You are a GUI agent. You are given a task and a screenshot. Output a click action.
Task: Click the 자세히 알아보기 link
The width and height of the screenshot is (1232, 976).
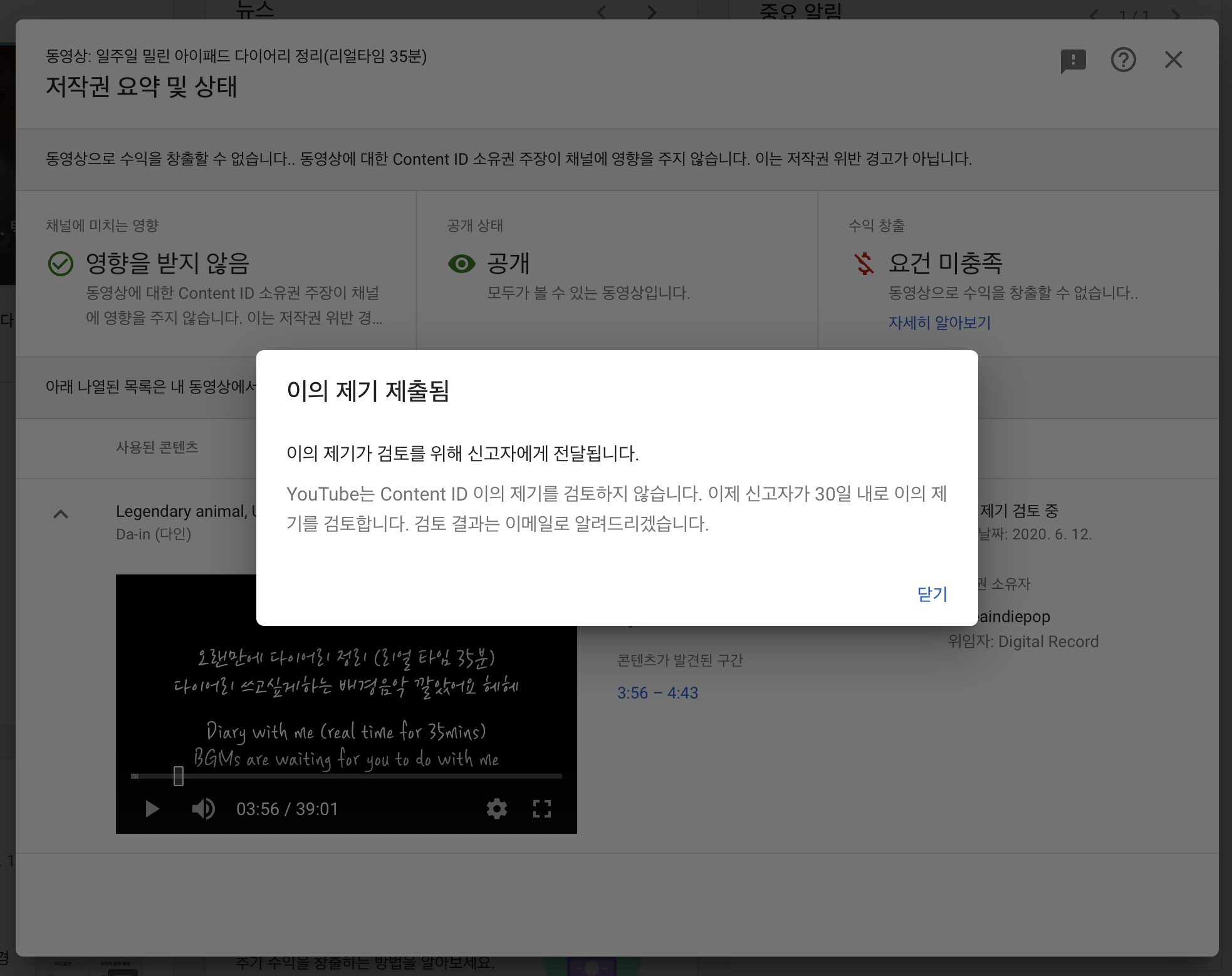click(939, 323)
